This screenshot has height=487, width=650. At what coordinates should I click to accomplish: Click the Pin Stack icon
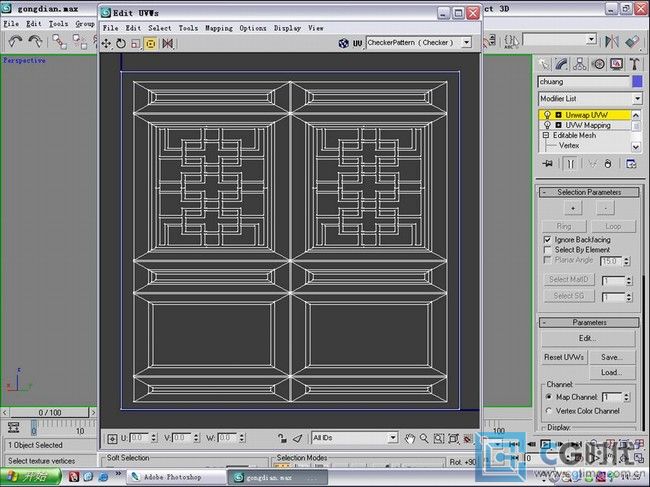tap(548, 164)
